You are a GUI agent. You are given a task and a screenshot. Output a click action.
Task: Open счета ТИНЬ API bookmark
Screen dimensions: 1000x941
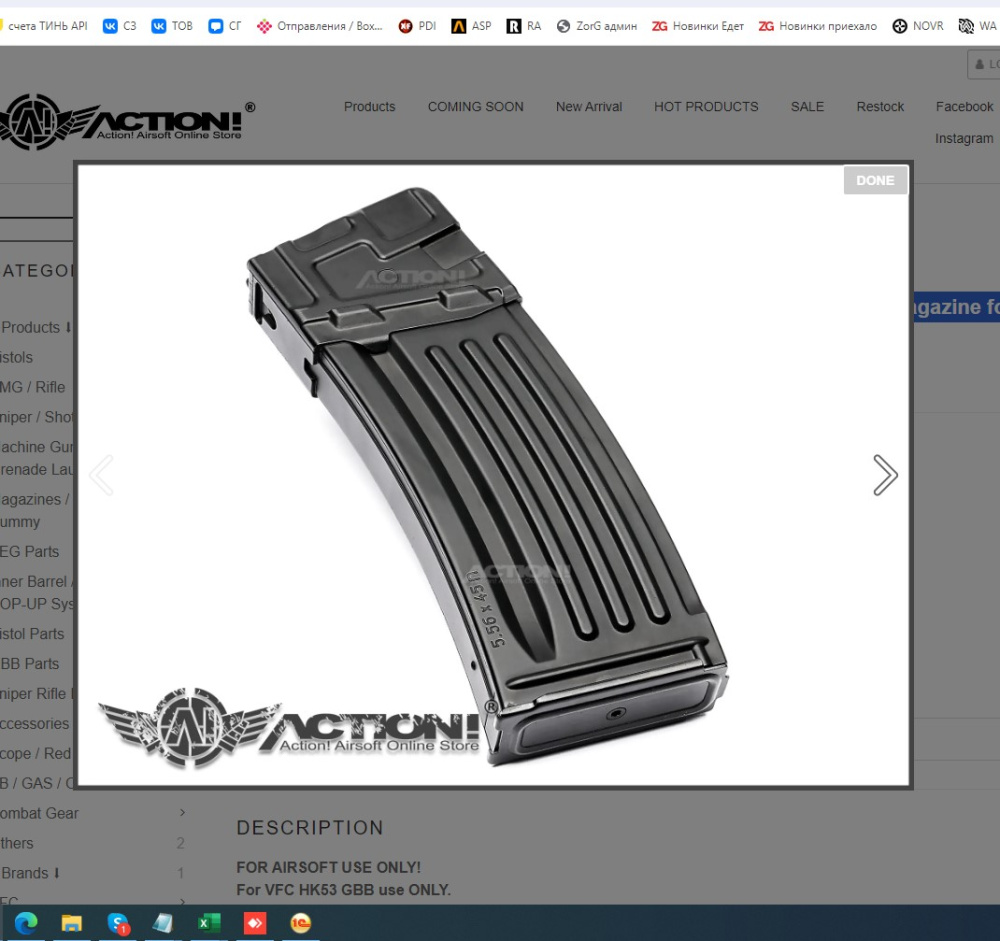click(43, 26)
